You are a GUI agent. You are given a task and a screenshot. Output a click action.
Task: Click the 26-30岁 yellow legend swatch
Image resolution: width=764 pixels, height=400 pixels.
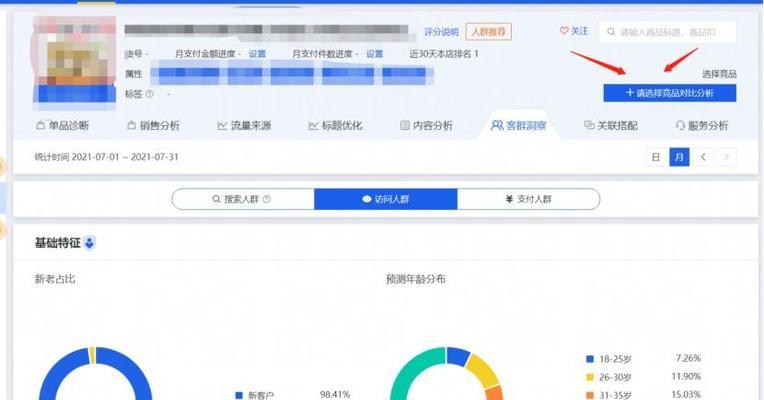[590, 377]
